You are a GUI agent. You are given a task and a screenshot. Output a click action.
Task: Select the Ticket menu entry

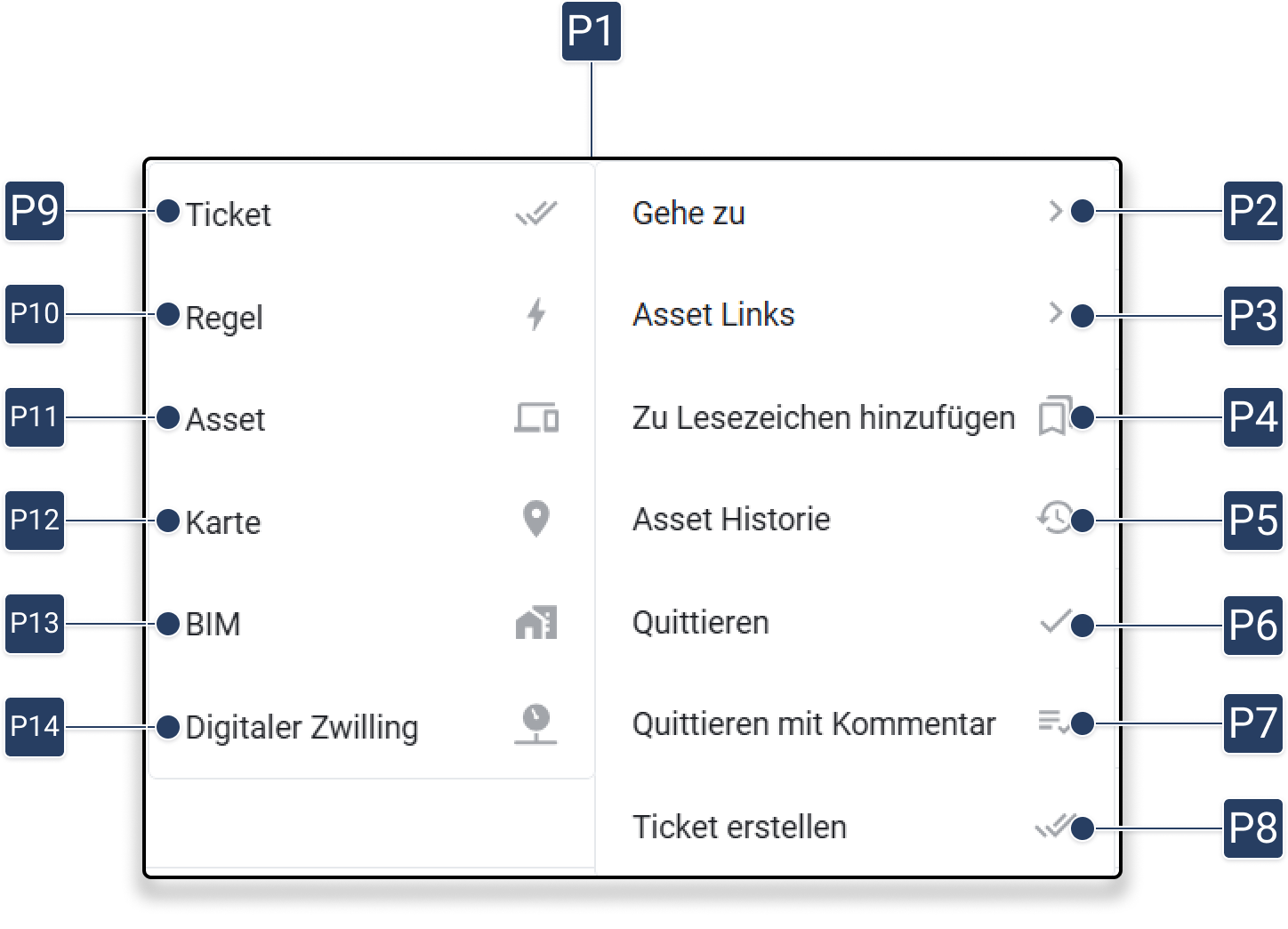(x=229, y=214)
